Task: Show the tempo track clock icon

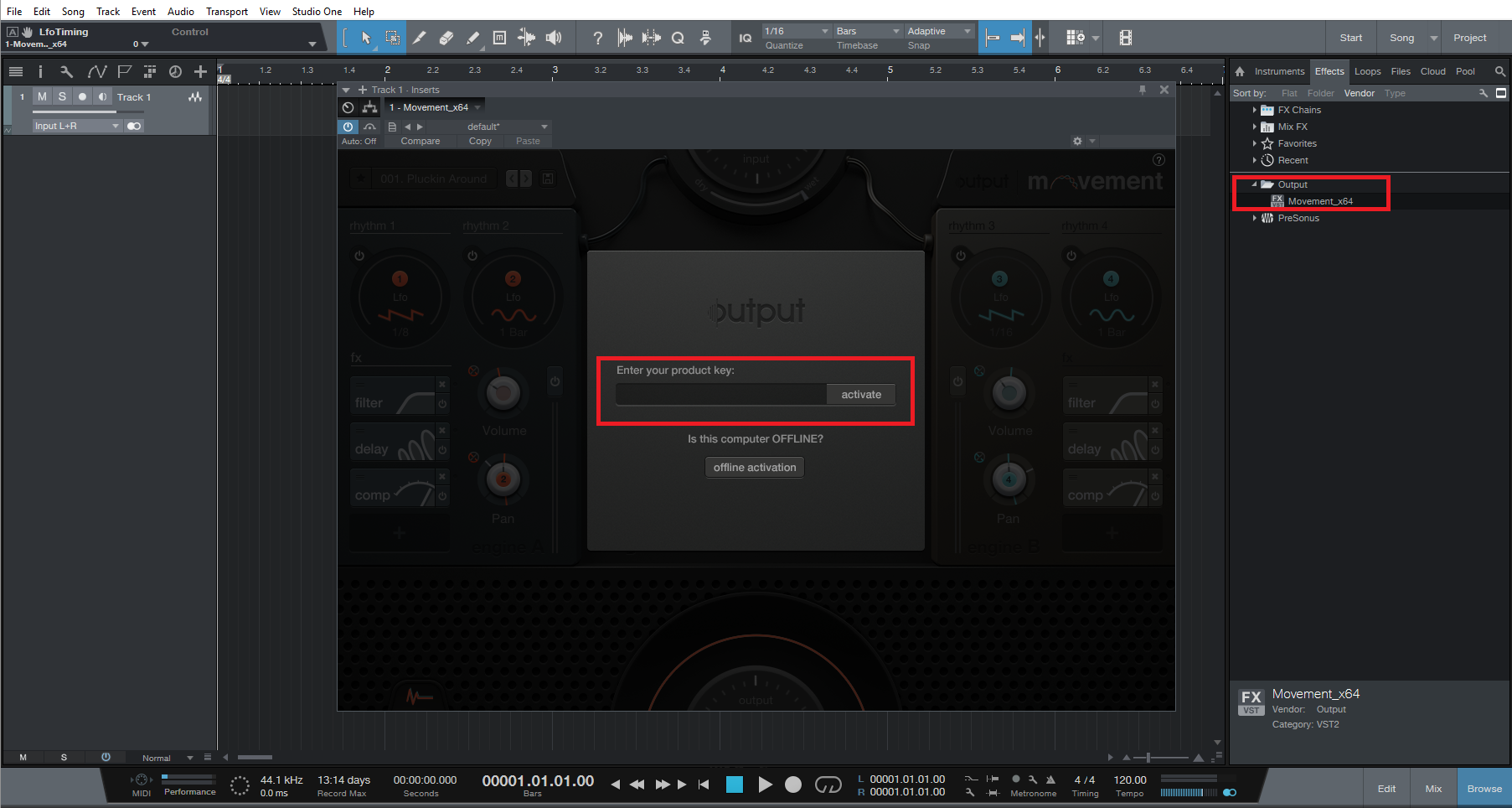Action: click(x=175, y=72)
